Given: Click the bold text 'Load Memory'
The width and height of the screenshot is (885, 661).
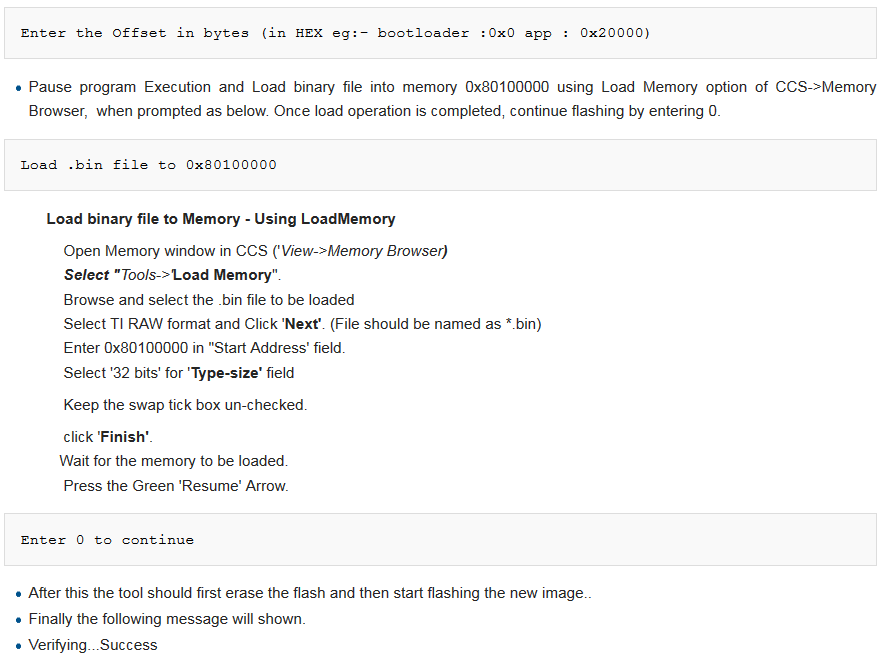Looking at the screenshot, I should tap(222, 275).
